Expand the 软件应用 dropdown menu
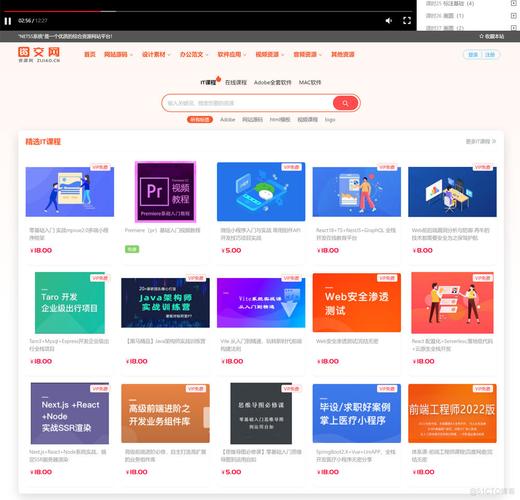 click(x=232, y=54)
